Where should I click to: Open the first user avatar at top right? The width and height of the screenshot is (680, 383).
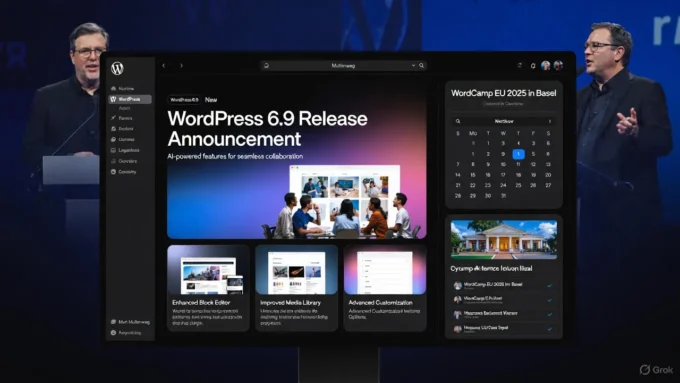(x=546, y=65)
